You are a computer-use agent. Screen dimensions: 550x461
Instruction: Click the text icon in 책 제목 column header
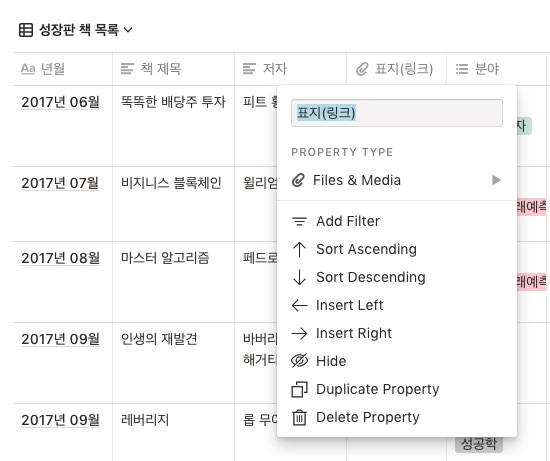127,69
